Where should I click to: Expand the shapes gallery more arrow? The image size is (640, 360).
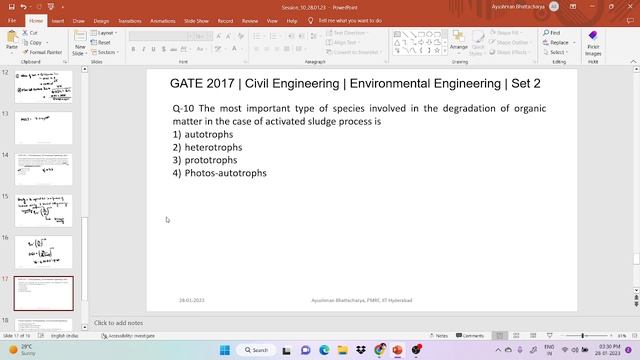[445, 51]
